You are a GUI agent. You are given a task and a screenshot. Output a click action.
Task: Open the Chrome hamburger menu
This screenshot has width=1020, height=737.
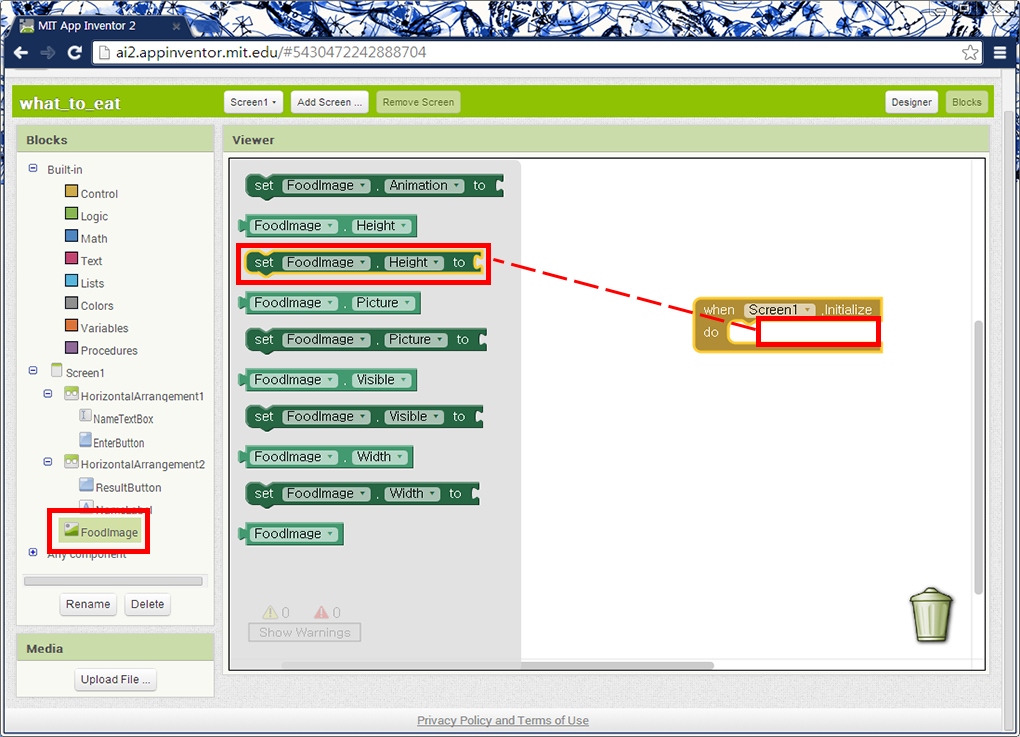(x=1000, y=52)
